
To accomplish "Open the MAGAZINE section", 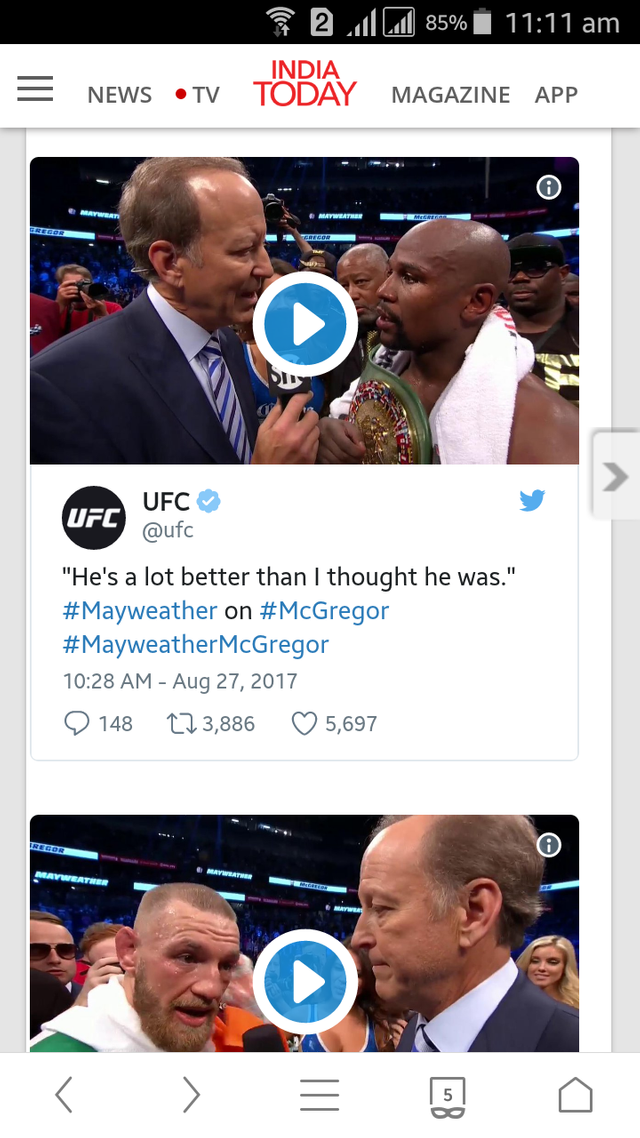I will [451, 95].
